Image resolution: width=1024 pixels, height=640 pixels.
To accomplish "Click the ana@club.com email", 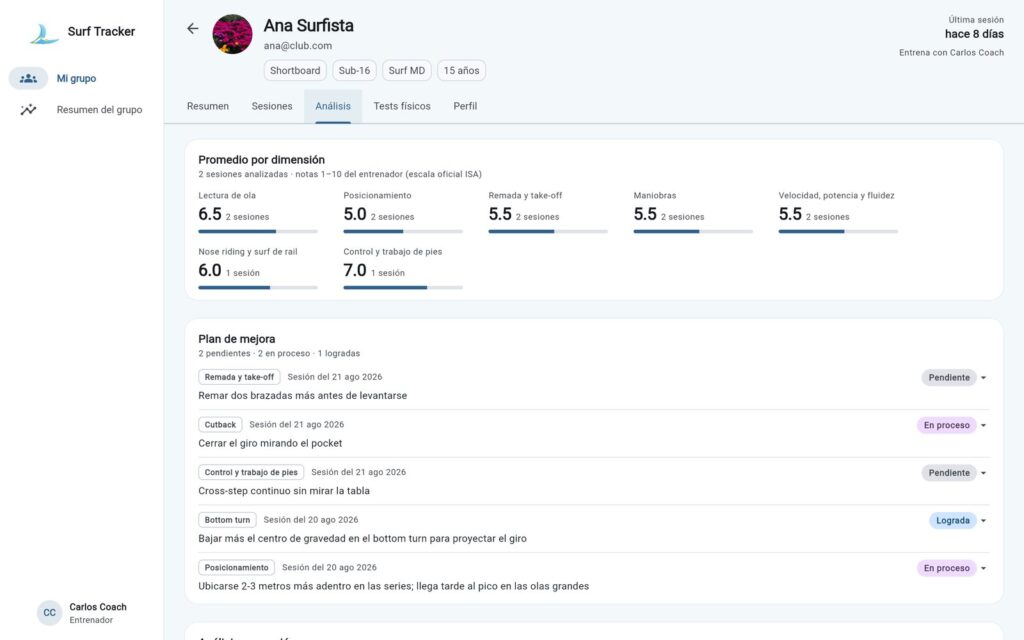I will 298,46.
